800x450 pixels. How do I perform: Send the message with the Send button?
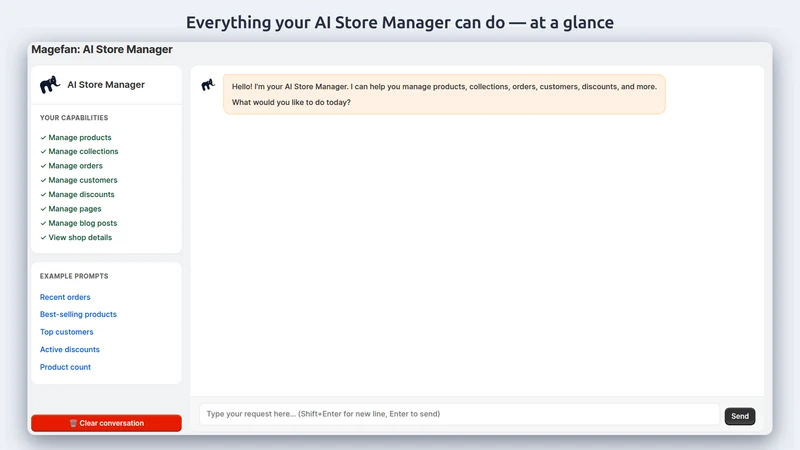pyautogui.click(x=740, y=416)
